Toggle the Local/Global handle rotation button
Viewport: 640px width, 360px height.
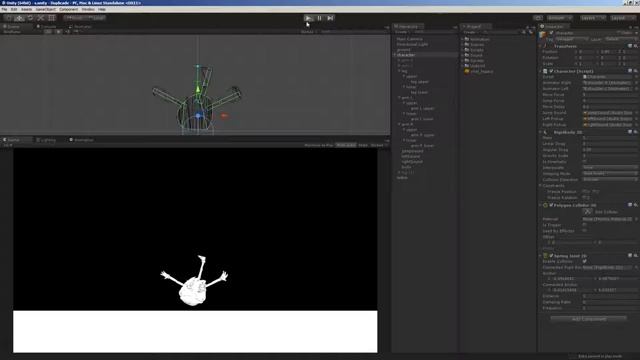pyautogui.click(x=96, y=18)
